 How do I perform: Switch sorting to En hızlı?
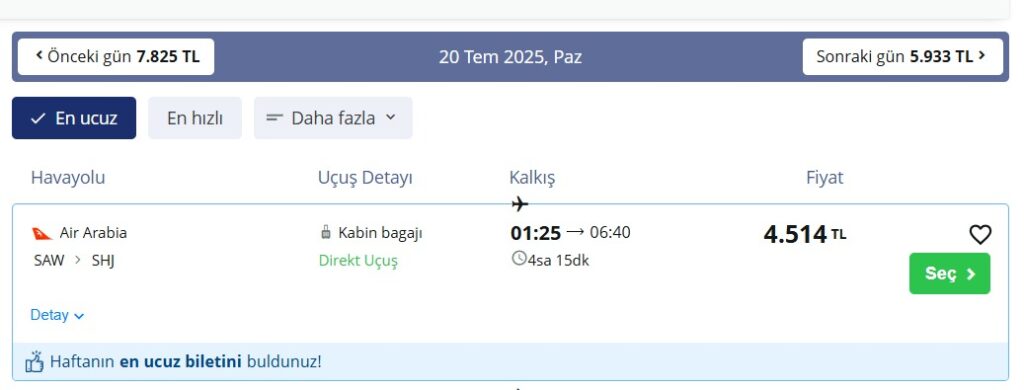coord(195,118)
